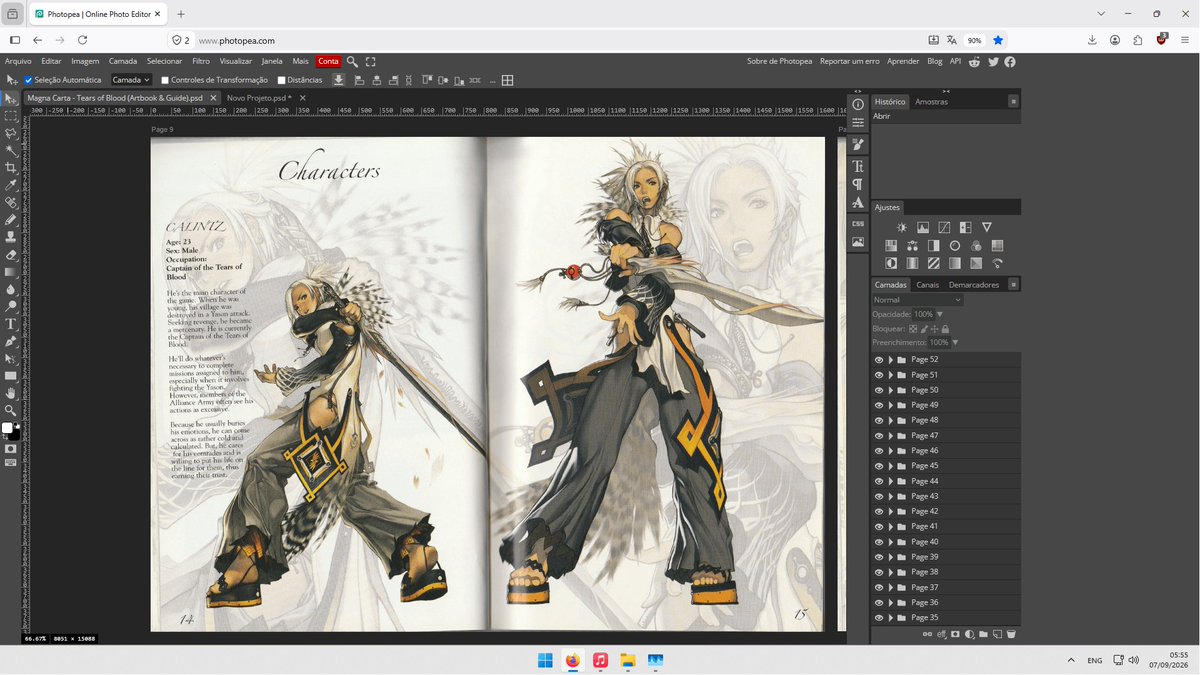Screen dimensions: 1200x675
Task: Expand the Page 51 folder
Action: click(890, 375)
